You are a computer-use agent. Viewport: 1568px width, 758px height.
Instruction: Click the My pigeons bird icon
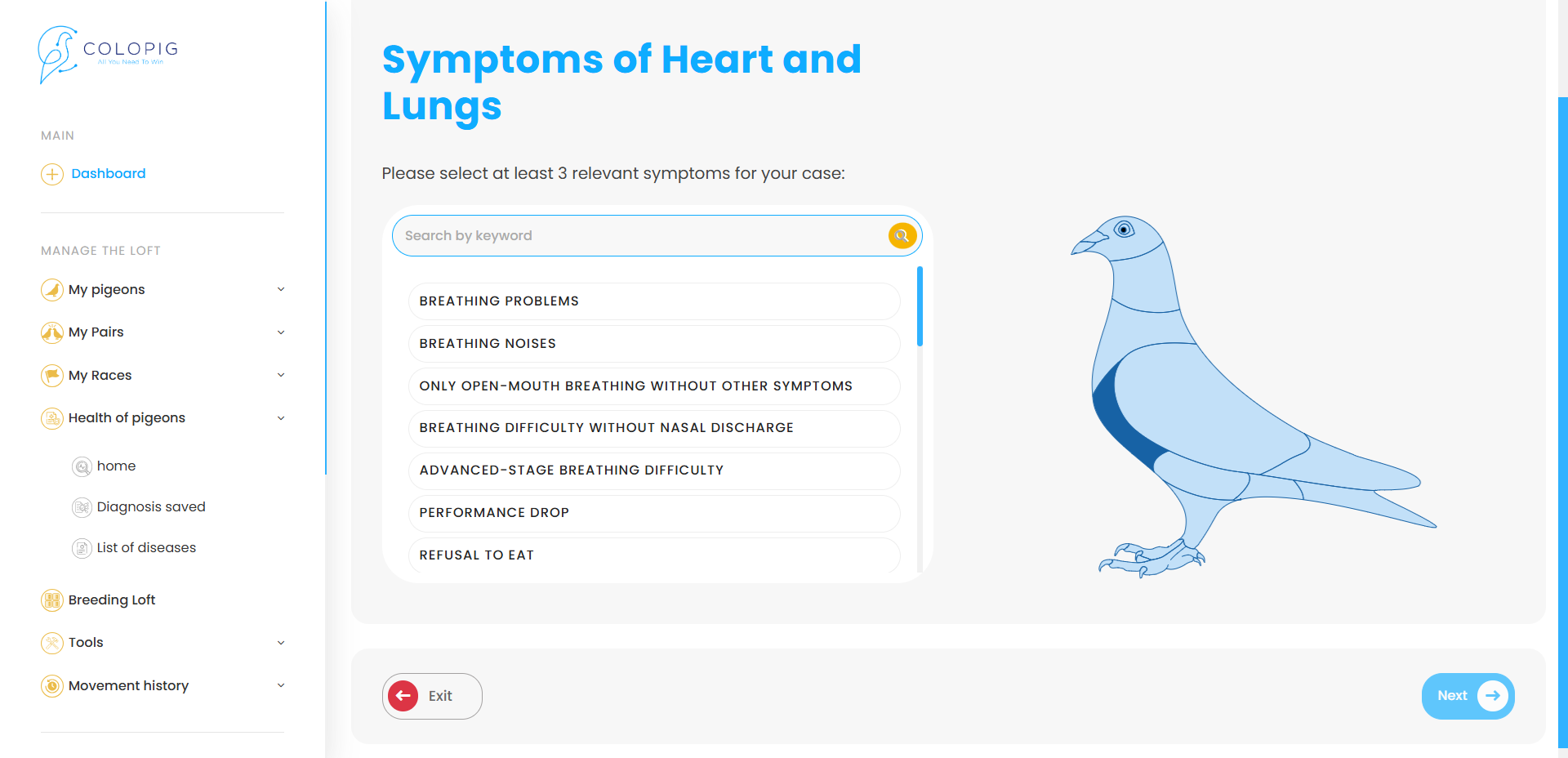(52, 290)
